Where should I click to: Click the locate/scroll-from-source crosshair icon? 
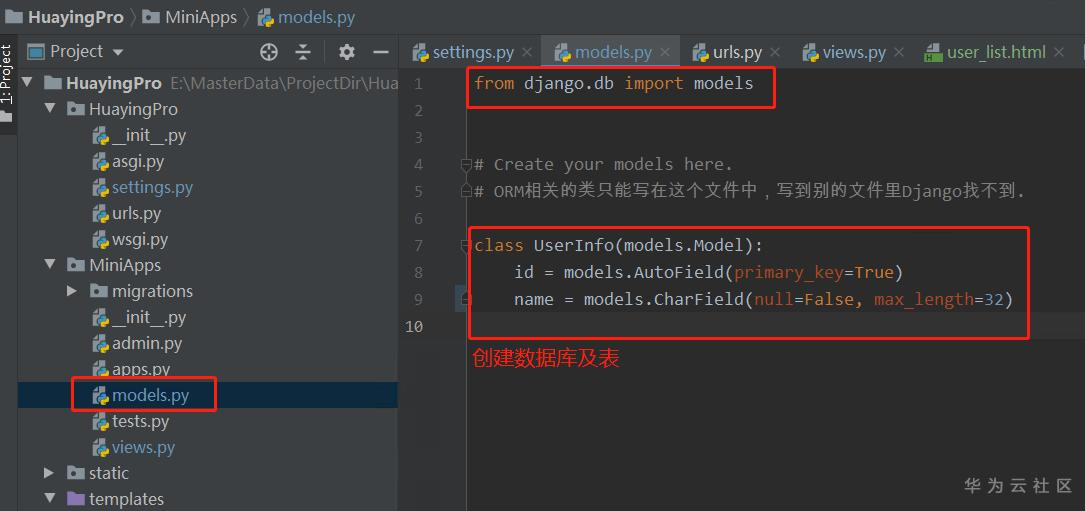(268, 52)
